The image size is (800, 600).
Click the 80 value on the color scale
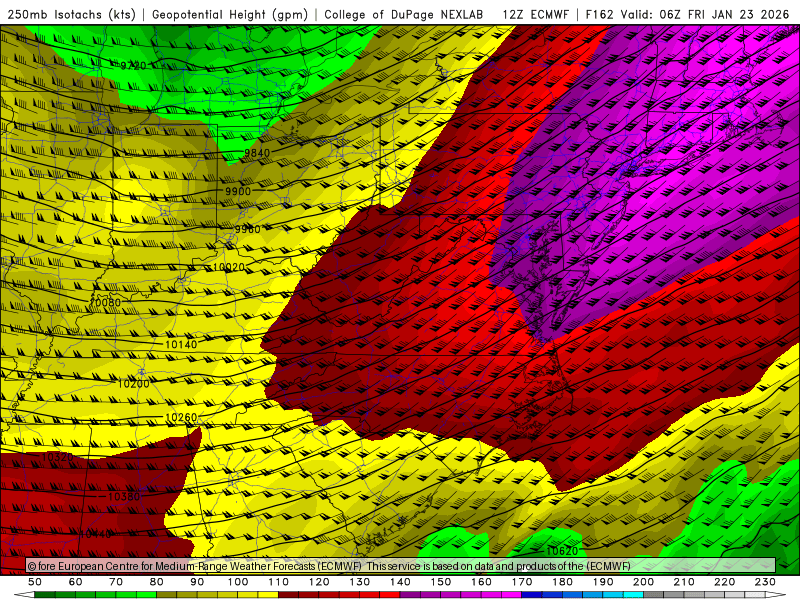157,582
